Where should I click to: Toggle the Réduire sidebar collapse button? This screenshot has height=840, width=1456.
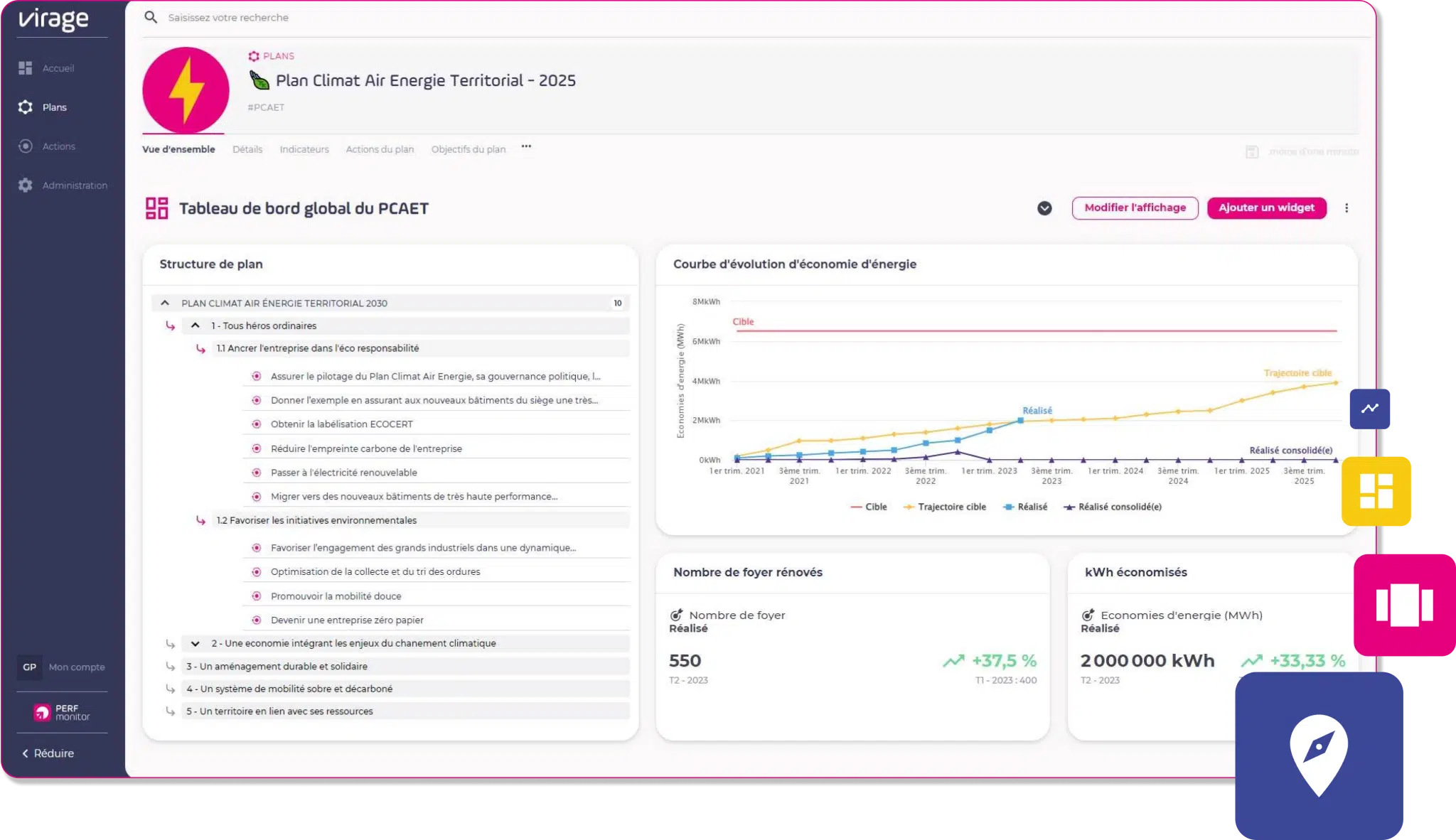pyautogui.click(x=48, y=752)
